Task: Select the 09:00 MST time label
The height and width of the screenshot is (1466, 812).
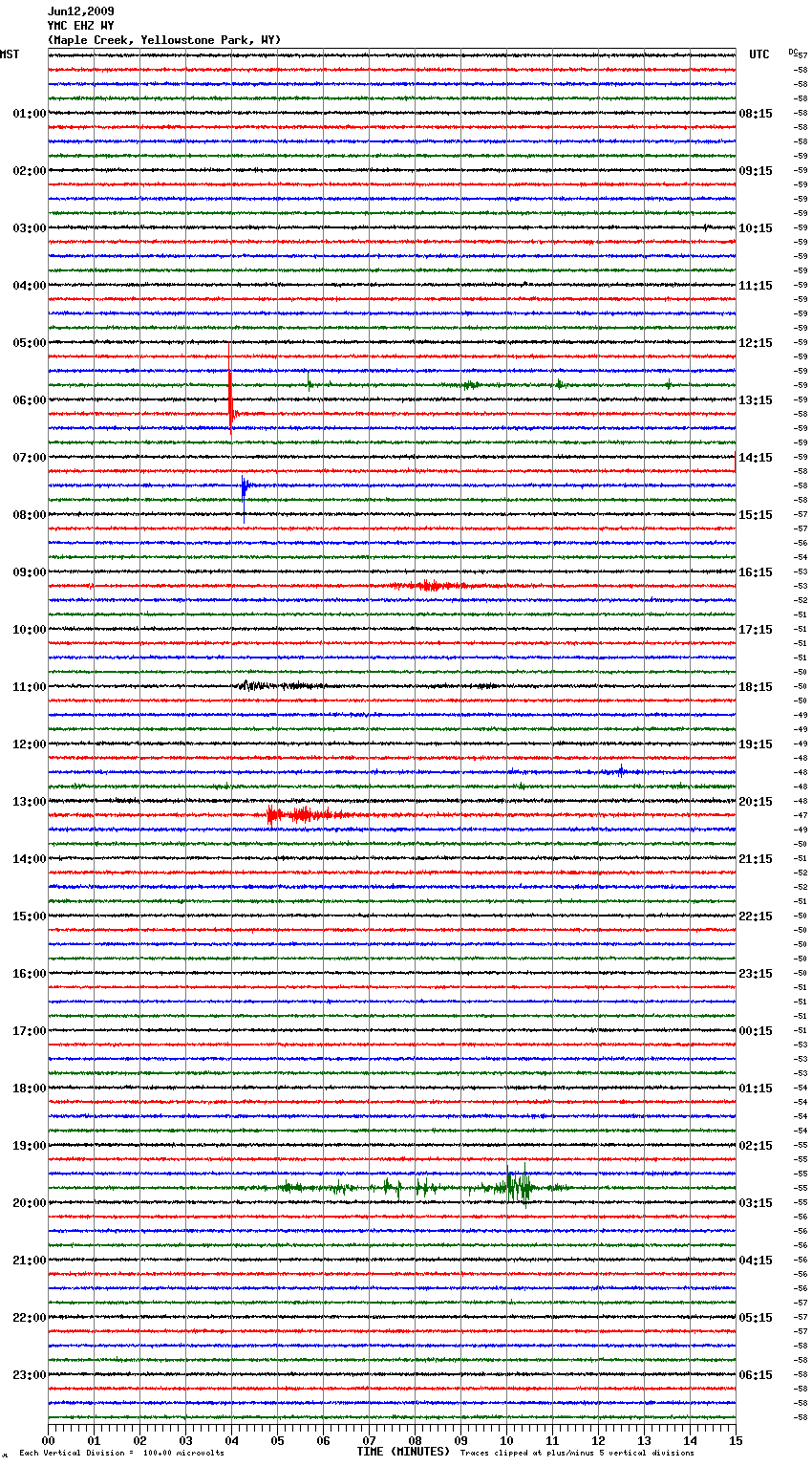Action: click(x=30, y=572)
